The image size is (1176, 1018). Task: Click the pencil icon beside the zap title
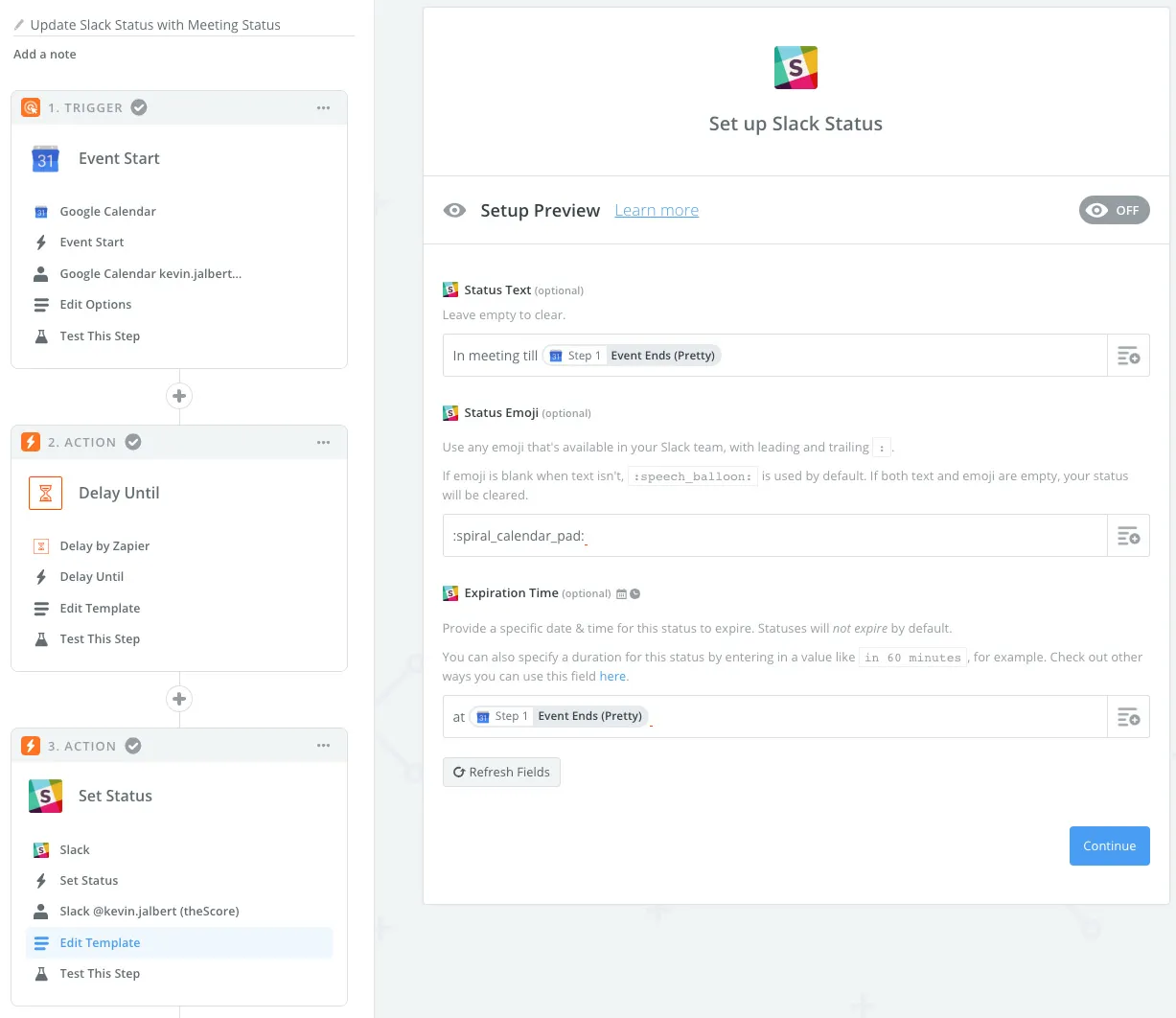[x=18, y=25]
